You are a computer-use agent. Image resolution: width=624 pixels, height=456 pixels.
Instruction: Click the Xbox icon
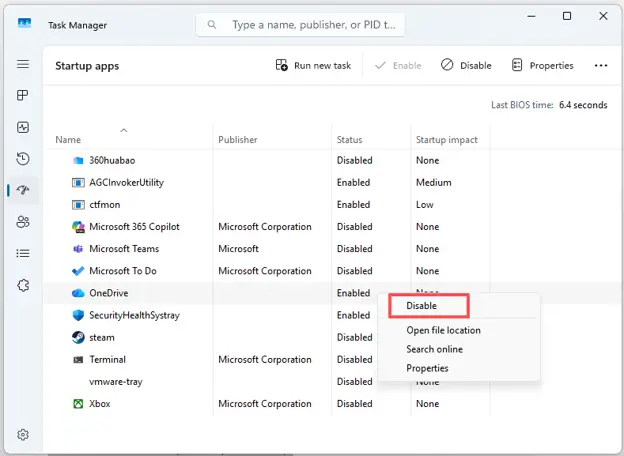78,404
